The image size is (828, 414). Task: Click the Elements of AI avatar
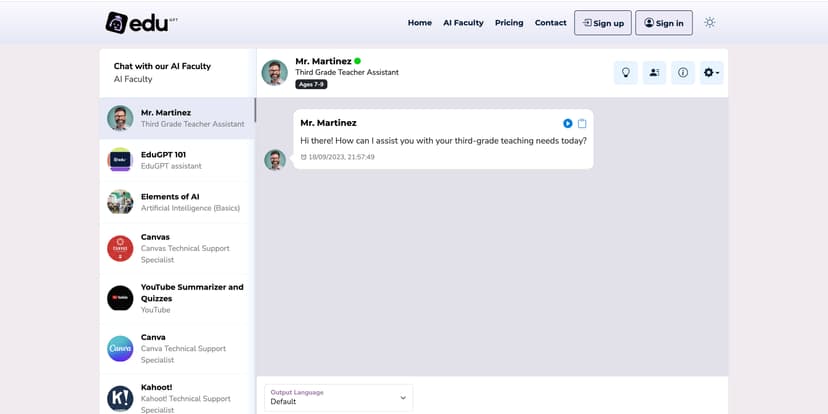120,202
